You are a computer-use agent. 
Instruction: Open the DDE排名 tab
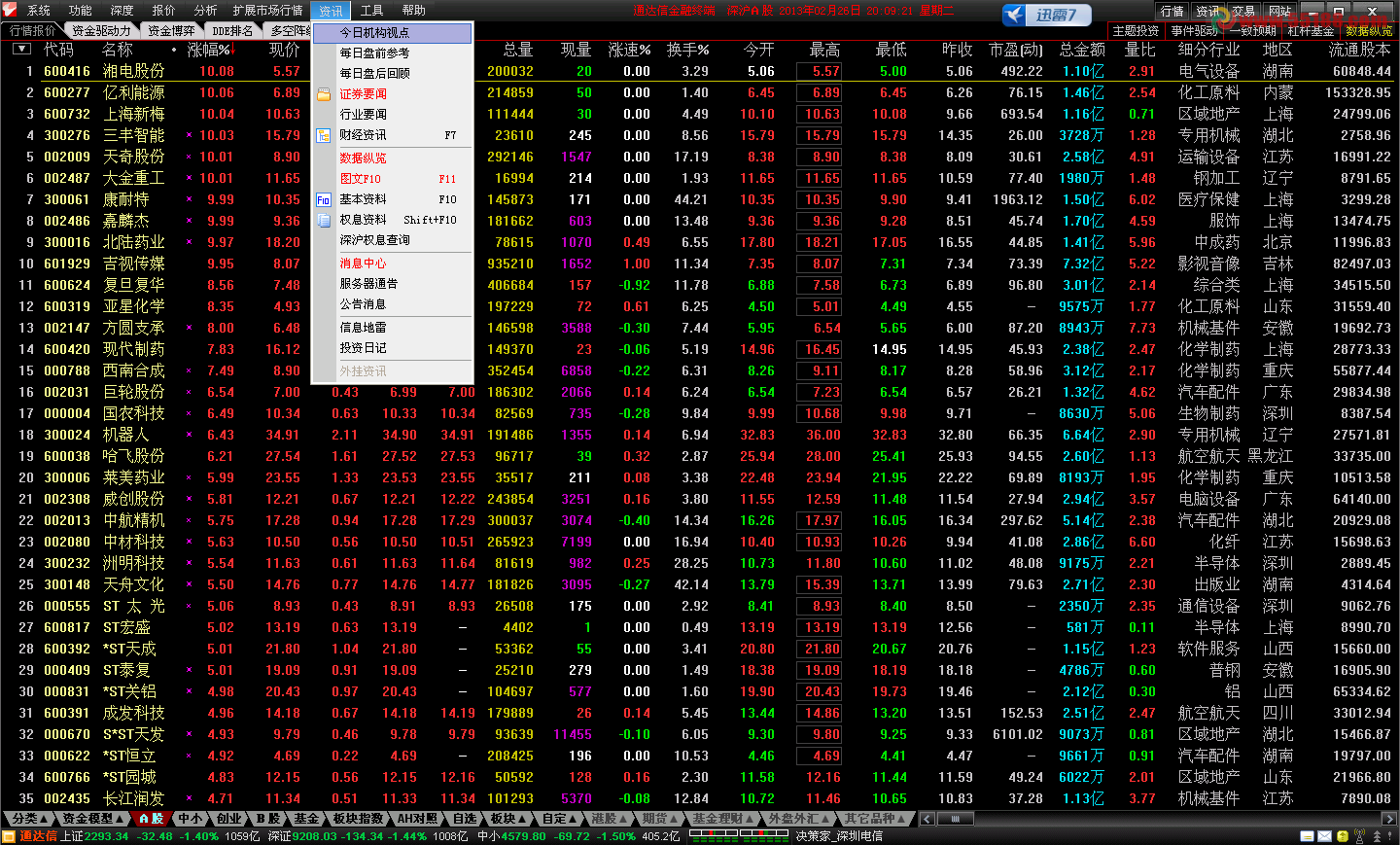point(232,30)
